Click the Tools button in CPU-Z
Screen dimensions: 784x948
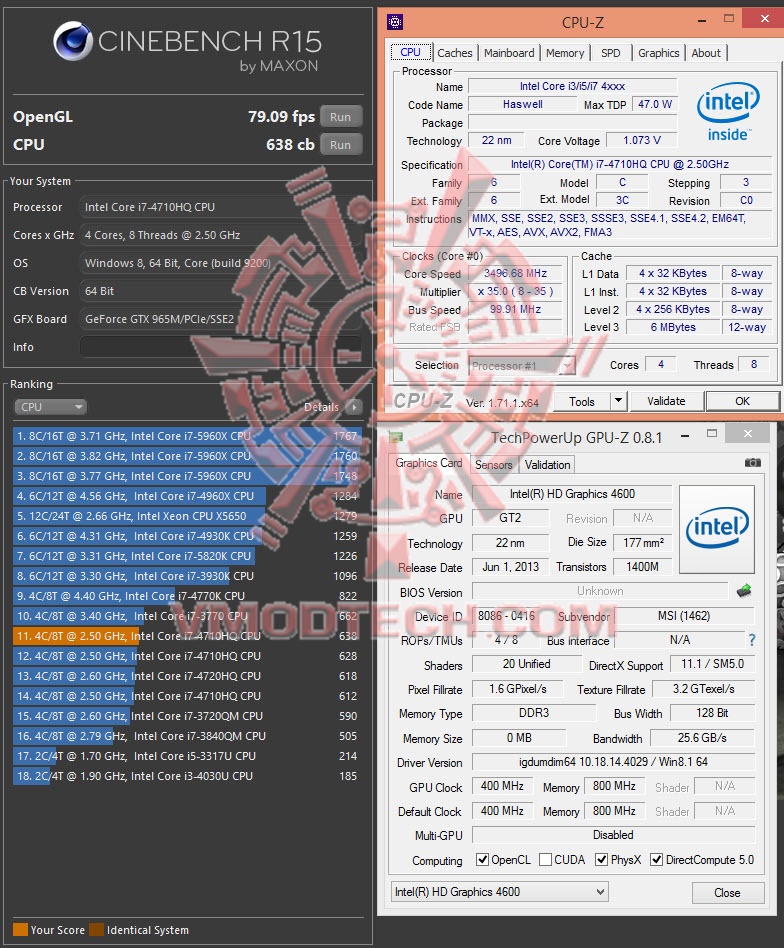[x=582, y=401]
